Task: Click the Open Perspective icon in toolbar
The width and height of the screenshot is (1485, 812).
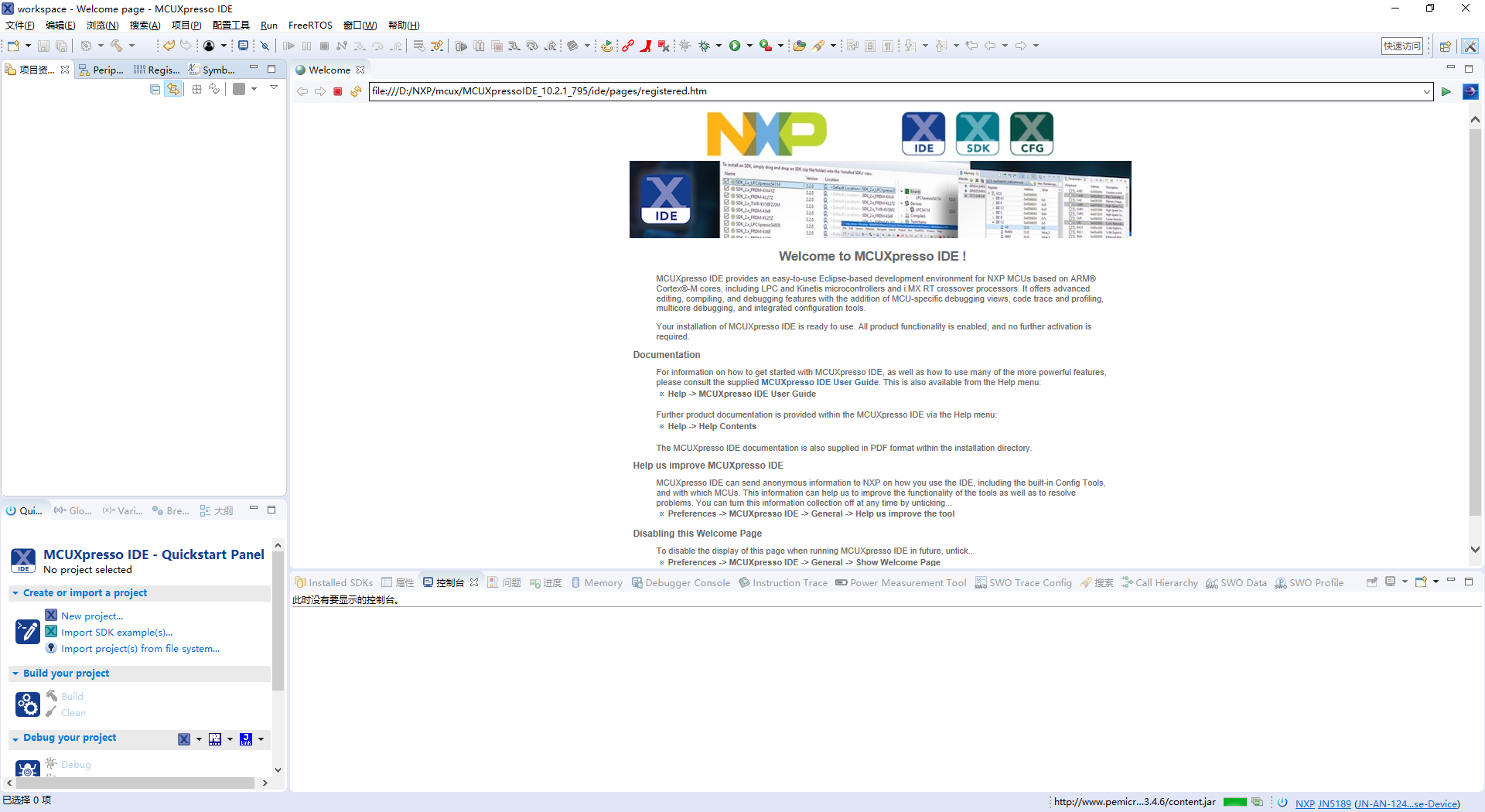Action: [1445, 46]
